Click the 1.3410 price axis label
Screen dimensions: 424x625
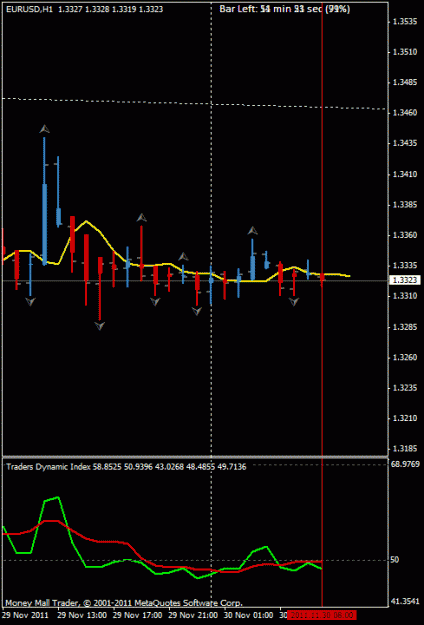405,174
